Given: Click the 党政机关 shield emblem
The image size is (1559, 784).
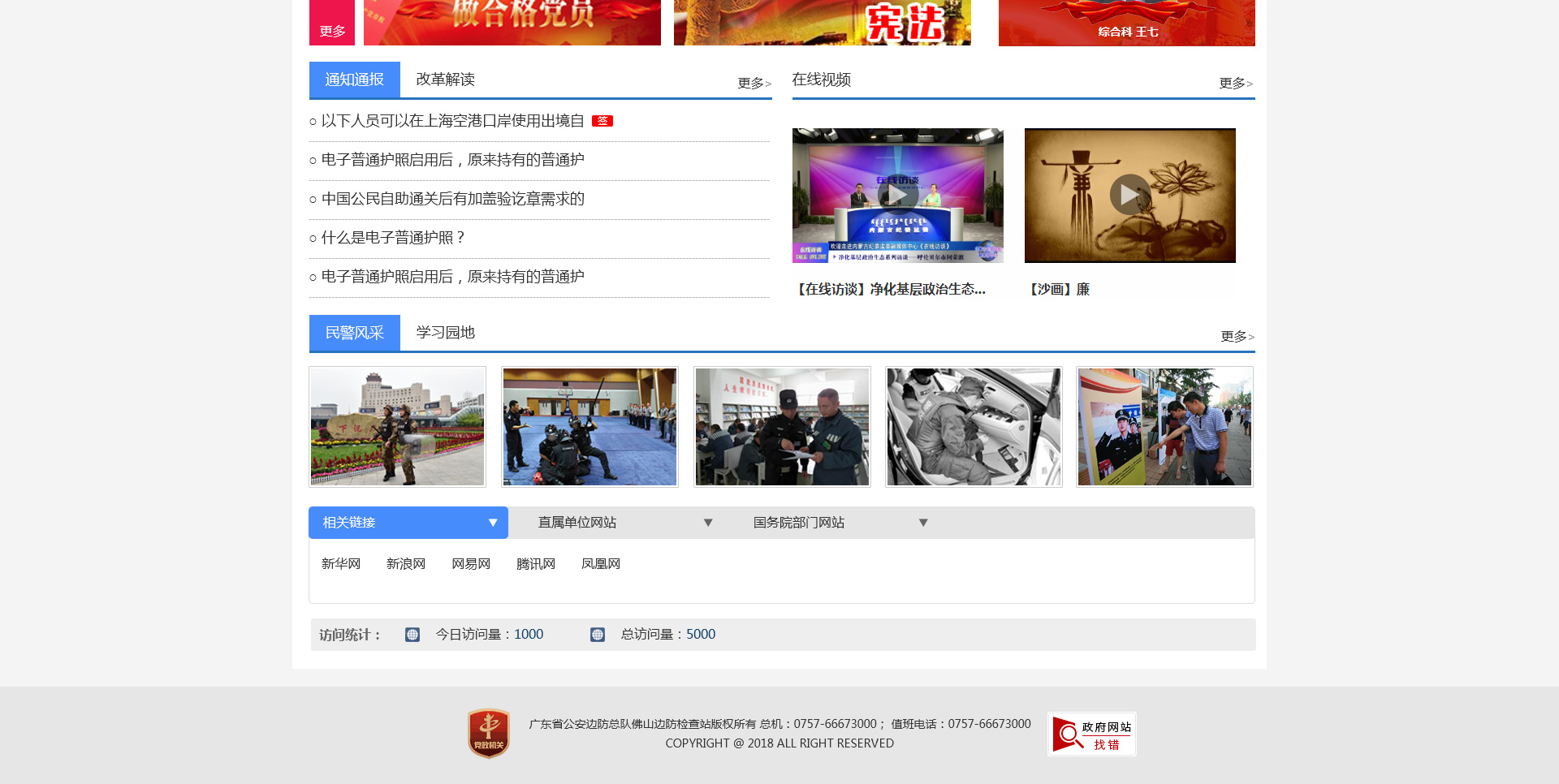Looking at the screenshot, I should [488, 734].
